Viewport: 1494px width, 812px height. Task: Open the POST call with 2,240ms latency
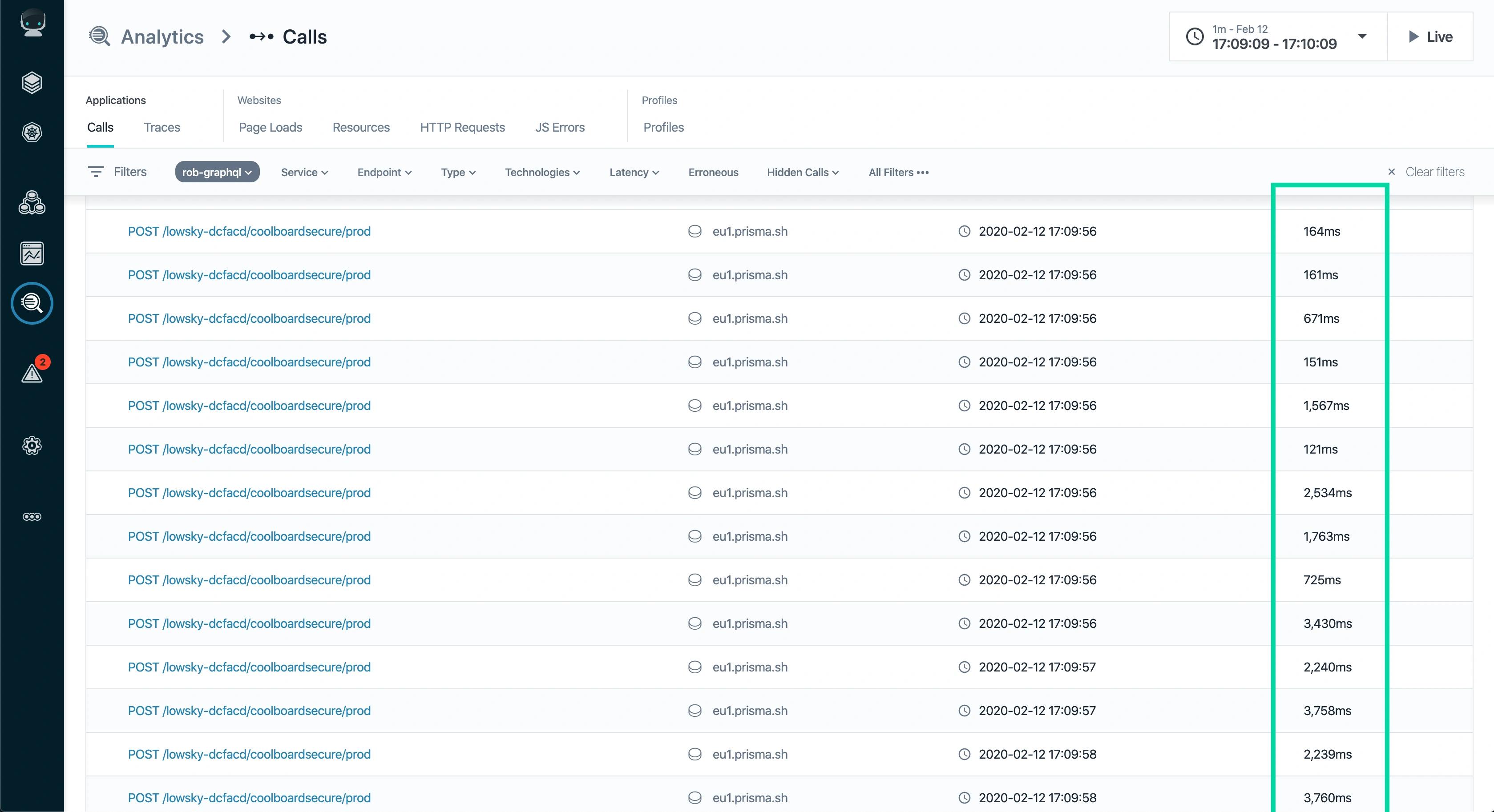[x=249, y=667]
